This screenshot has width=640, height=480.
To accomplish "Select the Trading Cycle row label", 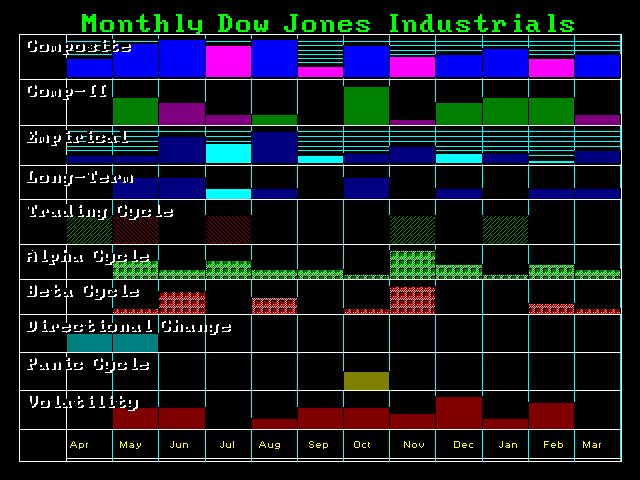I will click(x=100, y=212).
